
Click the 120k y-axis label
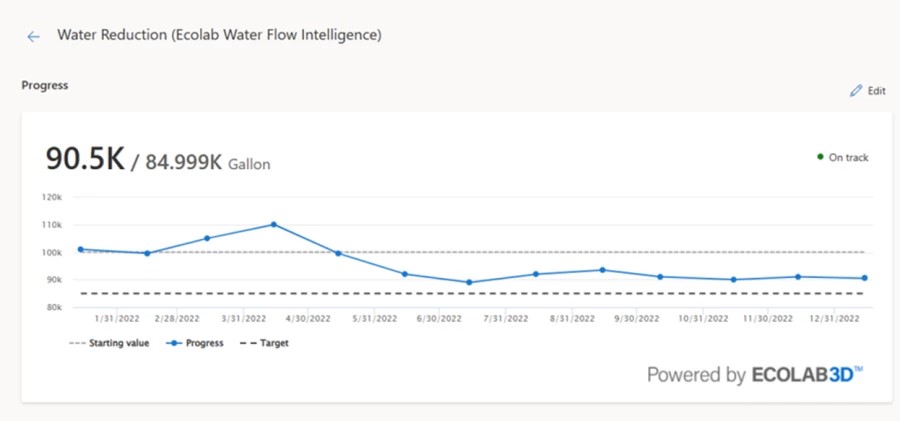pyautogui.click(x=52, y=197)
